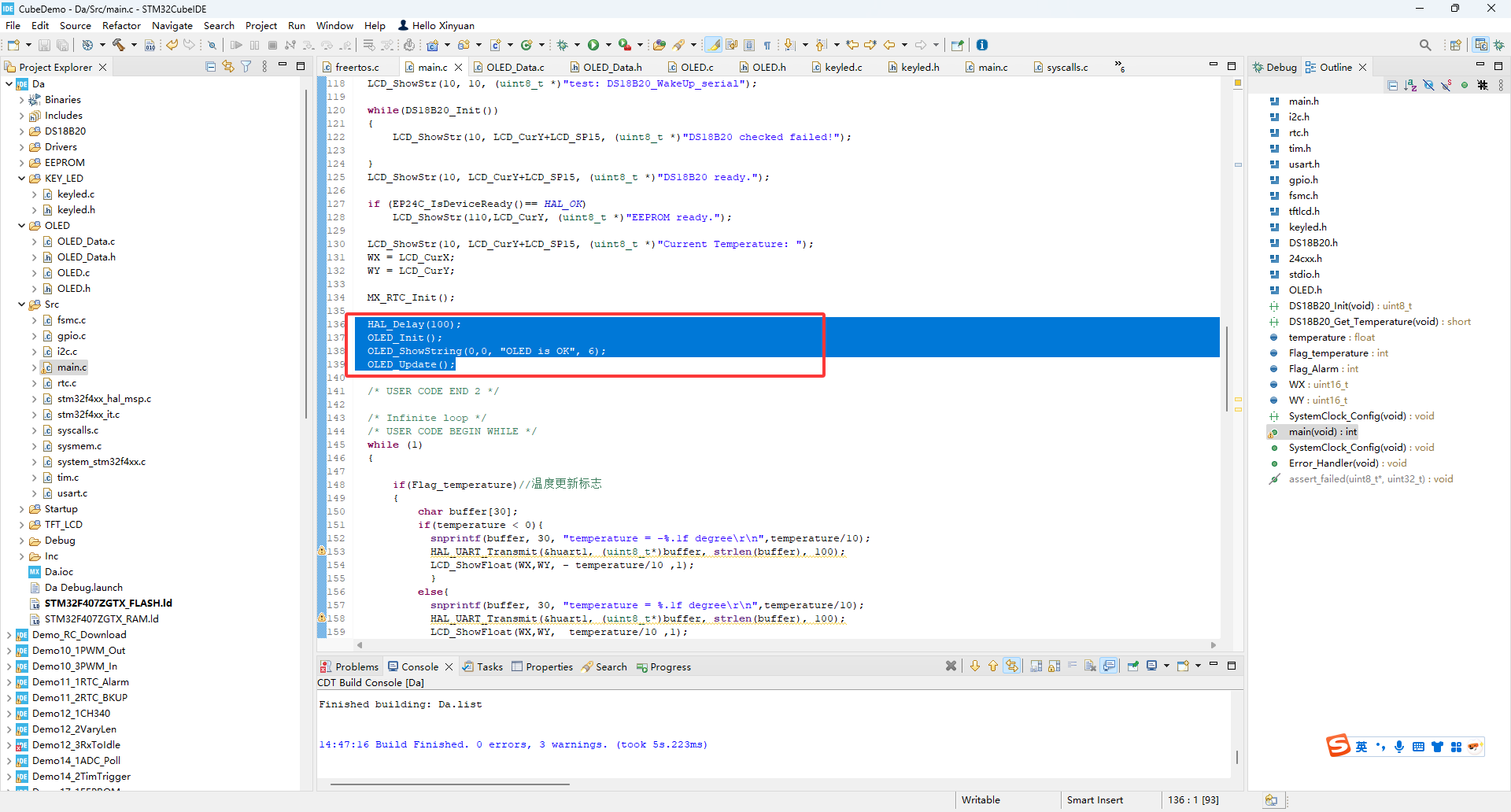Viewport: 1511px width, 812px height.
Task: Click the global search magnifier icon
Action: coord(1425,45)
